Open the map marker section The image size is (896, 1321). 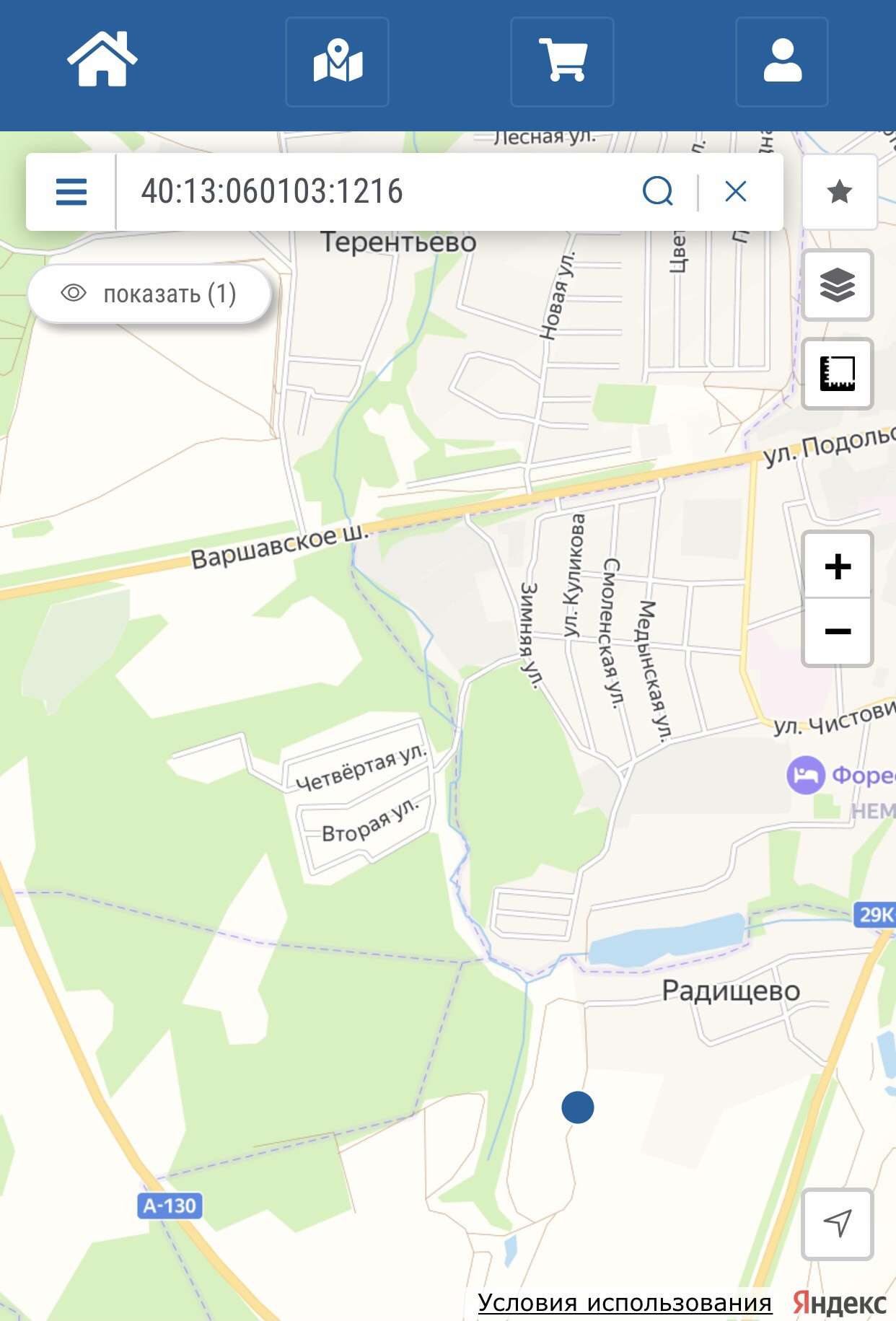[338, 62]
